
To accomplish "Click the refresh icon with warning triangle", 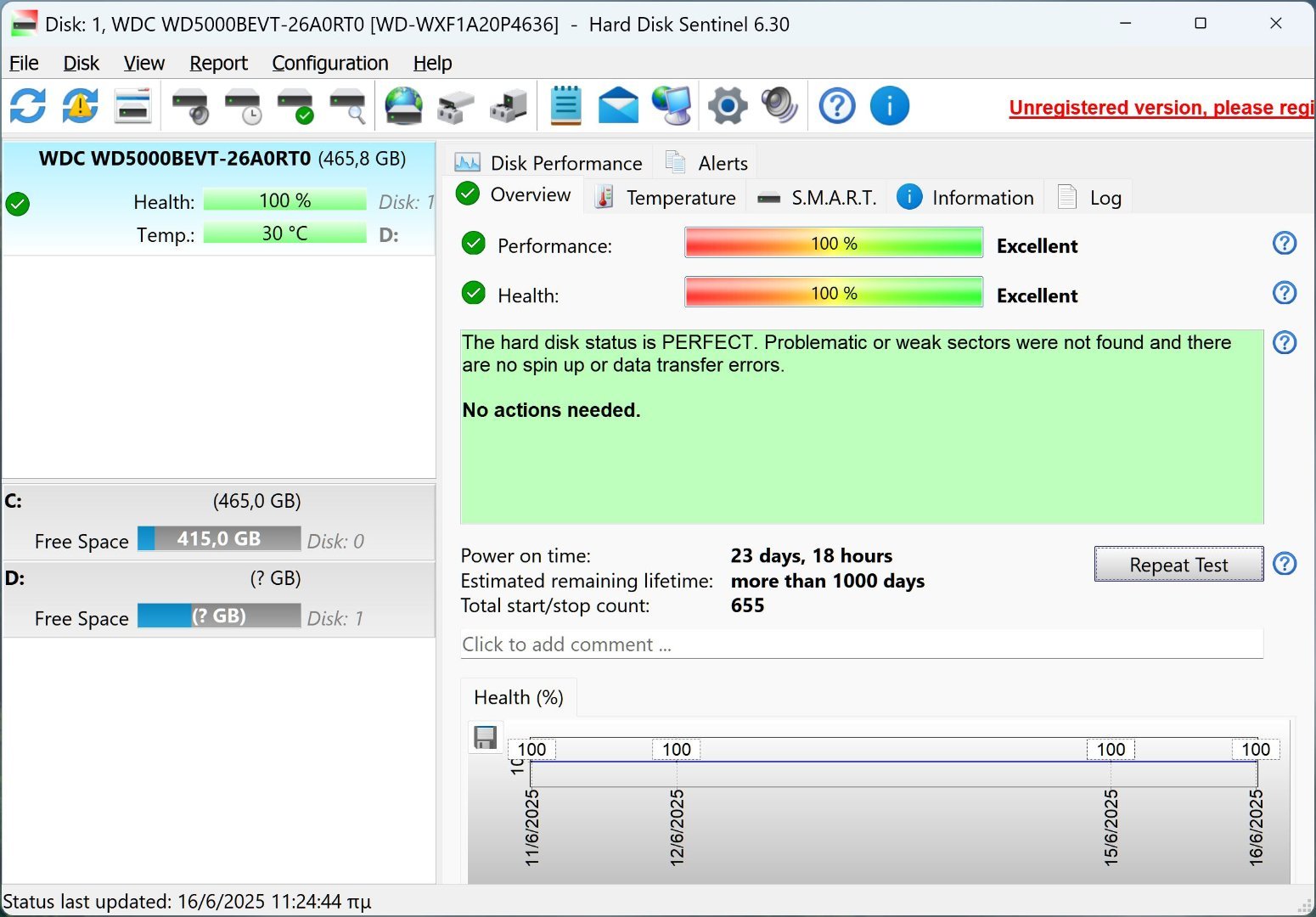I will (x=80, y=106).
